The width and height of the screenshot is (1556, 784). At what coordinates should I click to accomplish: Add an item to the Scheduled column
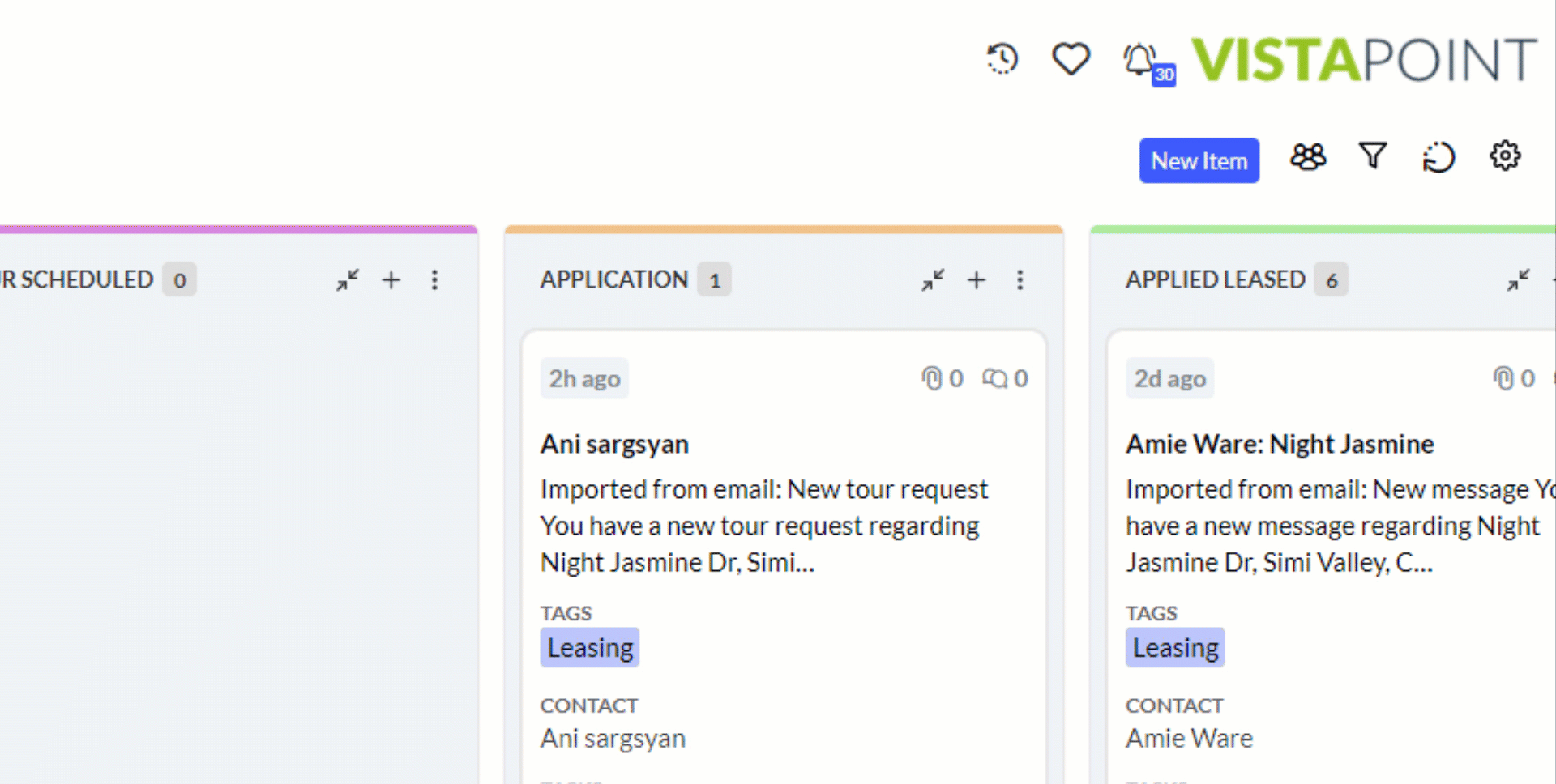391,280
